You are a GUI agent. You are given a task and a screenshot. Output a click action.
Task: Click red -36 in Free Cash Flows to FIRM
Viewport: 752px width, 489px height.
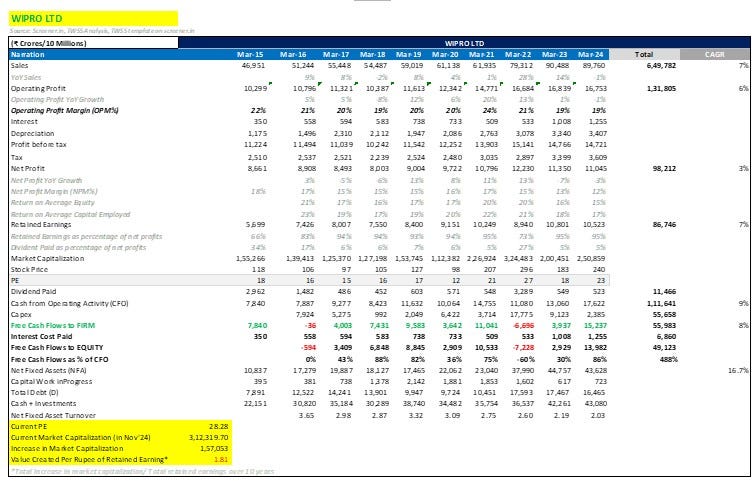pyautogui.click(x=310, y=326)
